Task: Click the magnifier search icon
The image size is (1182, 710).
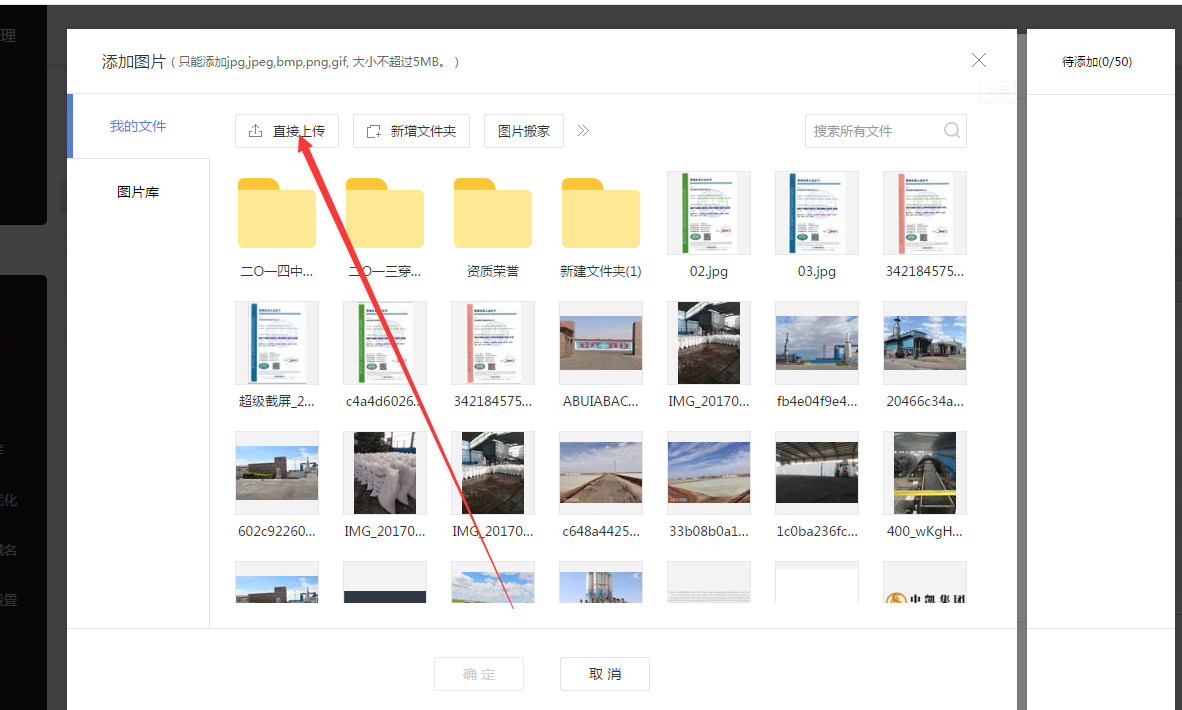Action: 951,131
